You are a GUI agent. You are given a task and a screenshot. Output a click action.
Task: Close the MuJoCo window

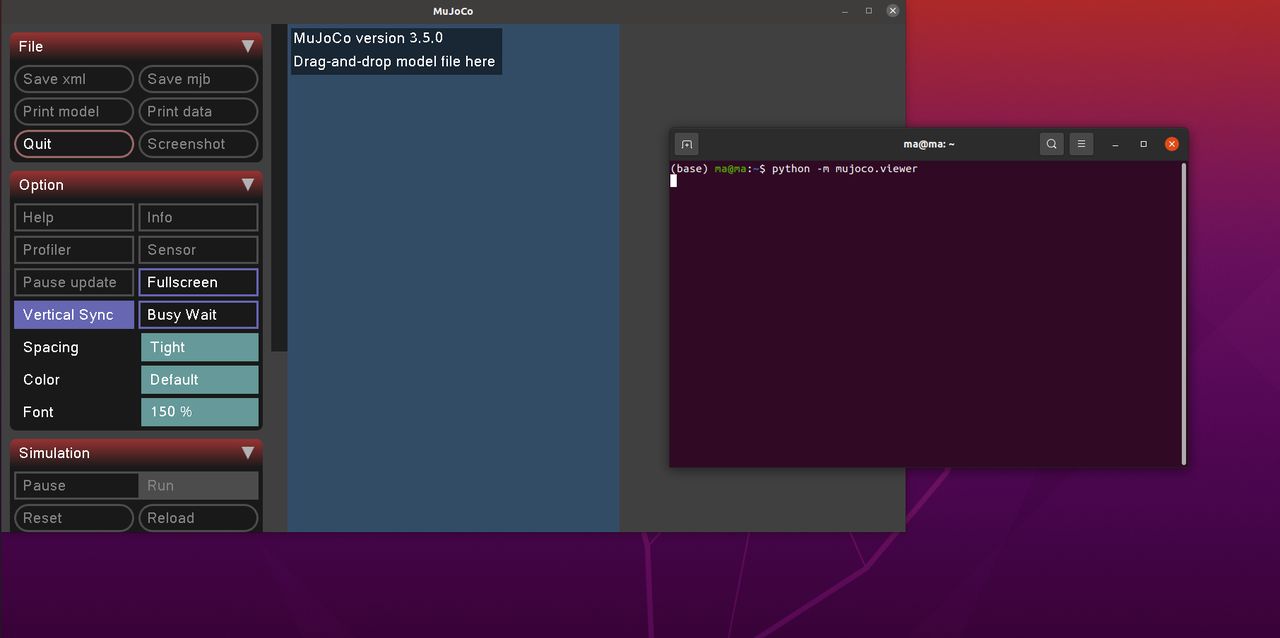893,11
